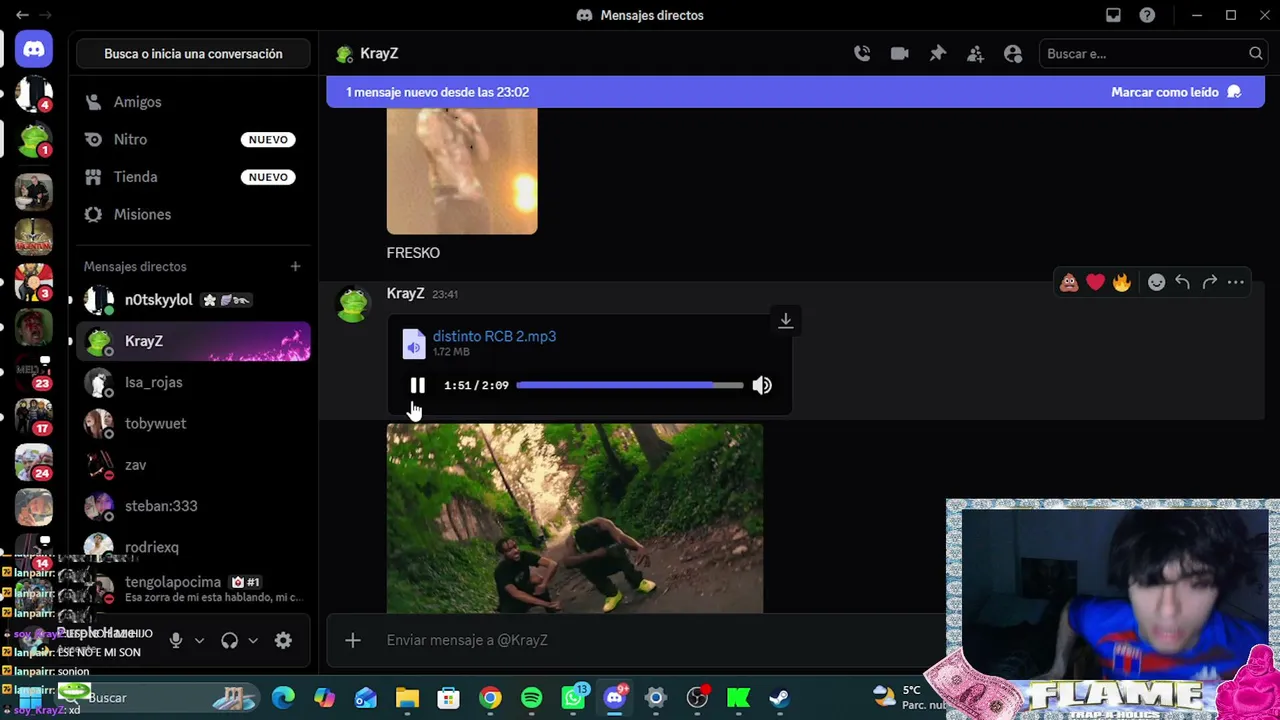Open direct message with zav

(193, 464)
